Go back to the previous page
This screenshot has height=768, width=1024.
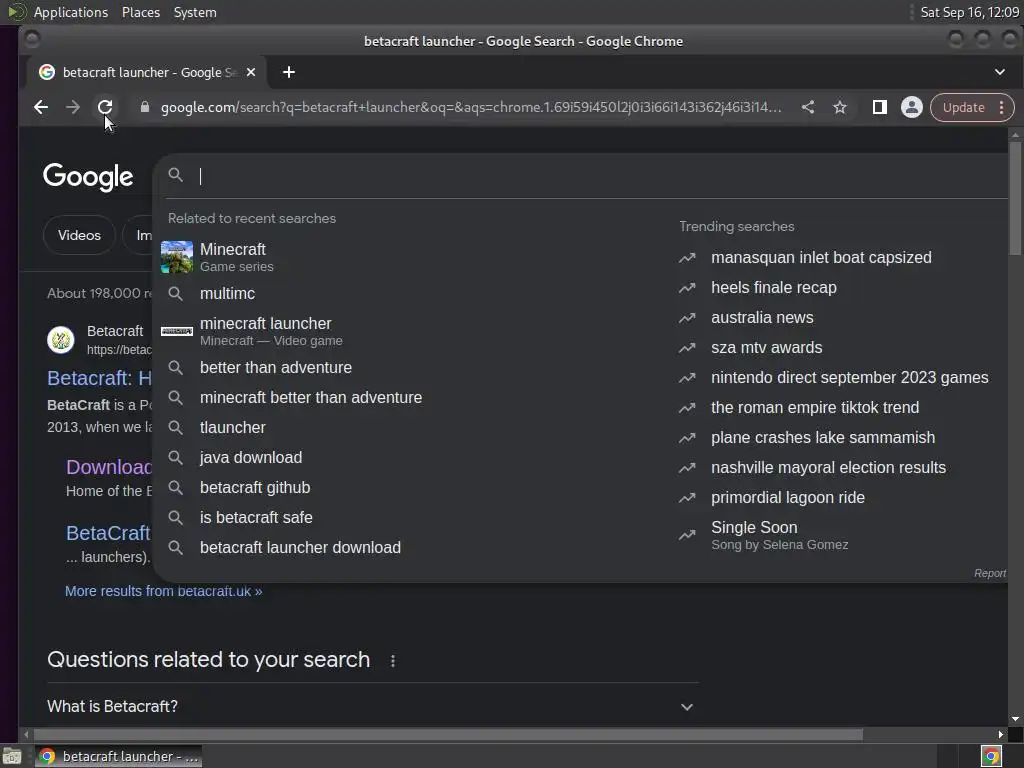40,107
